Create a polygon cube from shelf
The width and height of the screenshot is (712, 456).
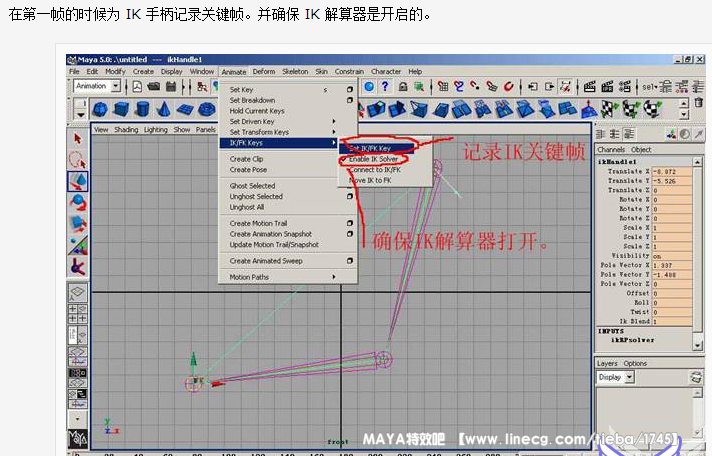[x=121, y=109]
